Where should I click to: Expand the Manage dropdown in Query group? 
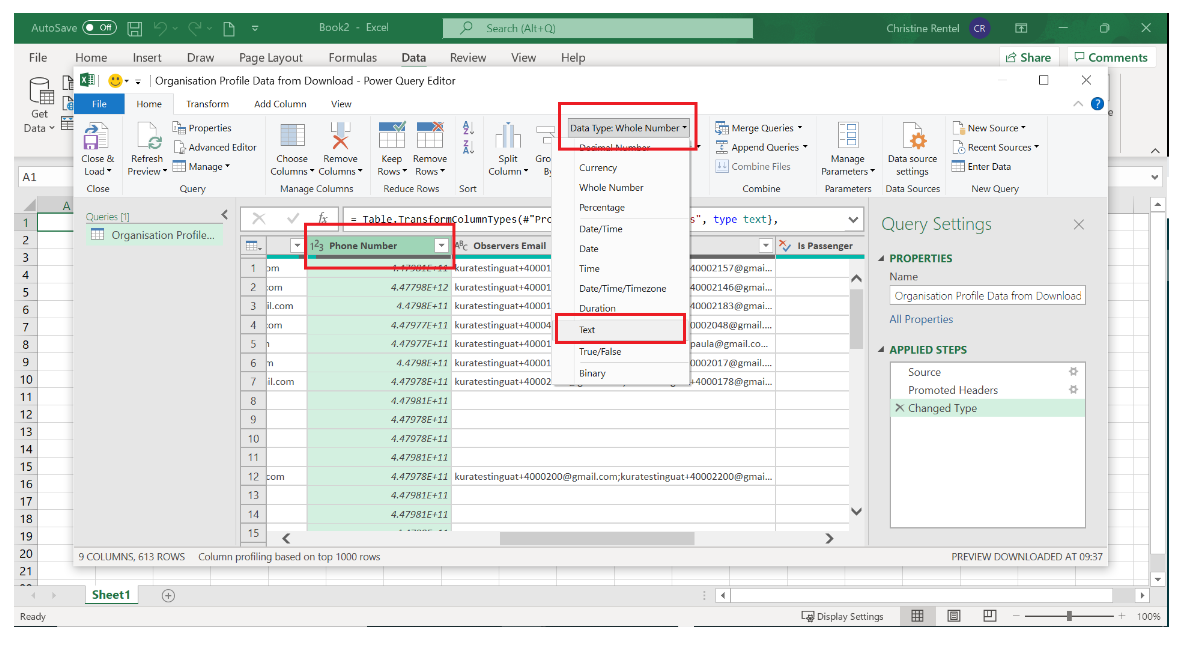202,167
